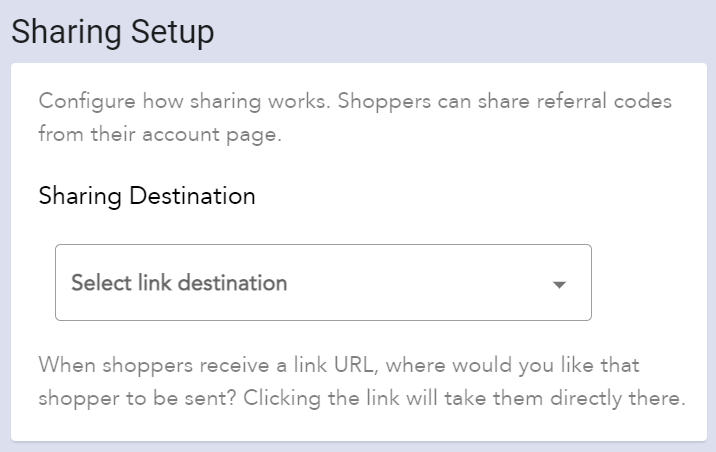Click the word 'Sharing' in the page heading
Image resolution: width=716 pixels, height=452 pixels.
66,32
